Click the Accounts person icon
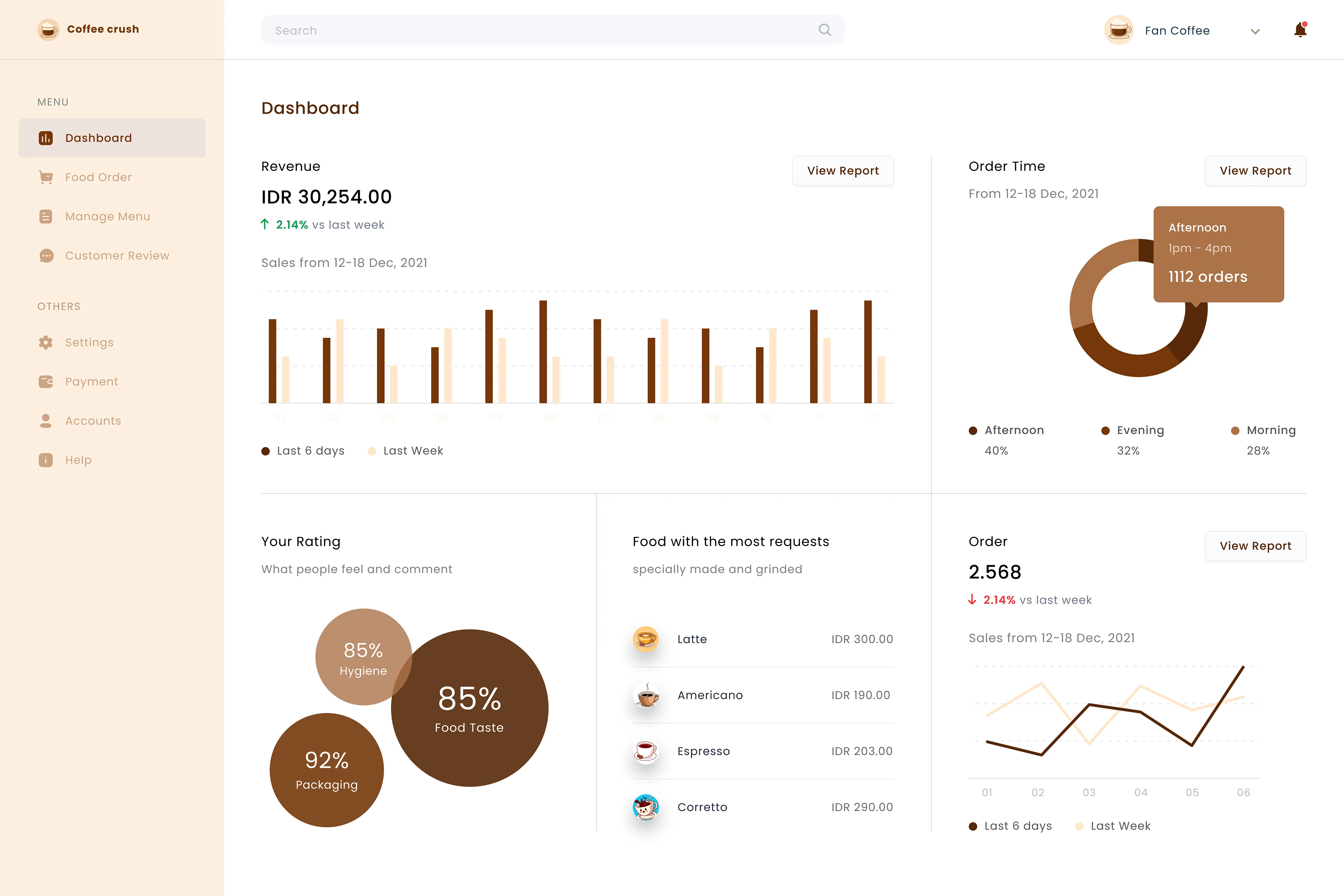1344x896 pixels. point(46,421)
